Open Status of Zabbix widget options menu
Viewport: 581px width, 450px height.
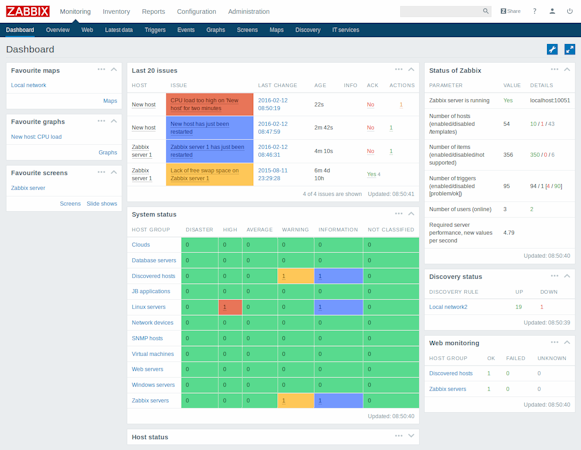[554, 69]
